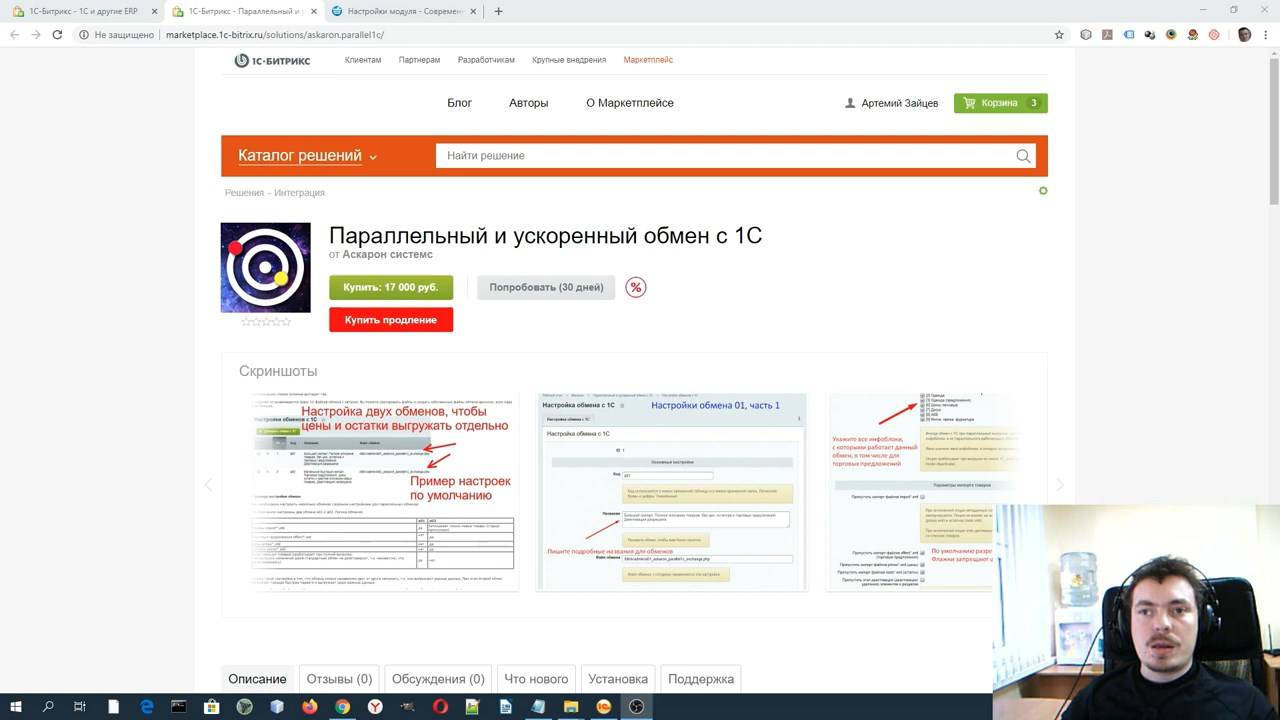Image resolution: width=1280 pixels, height=720 pixels.
Task: Open the Маркетплейс menu item
Action: (x=648, y=60)
